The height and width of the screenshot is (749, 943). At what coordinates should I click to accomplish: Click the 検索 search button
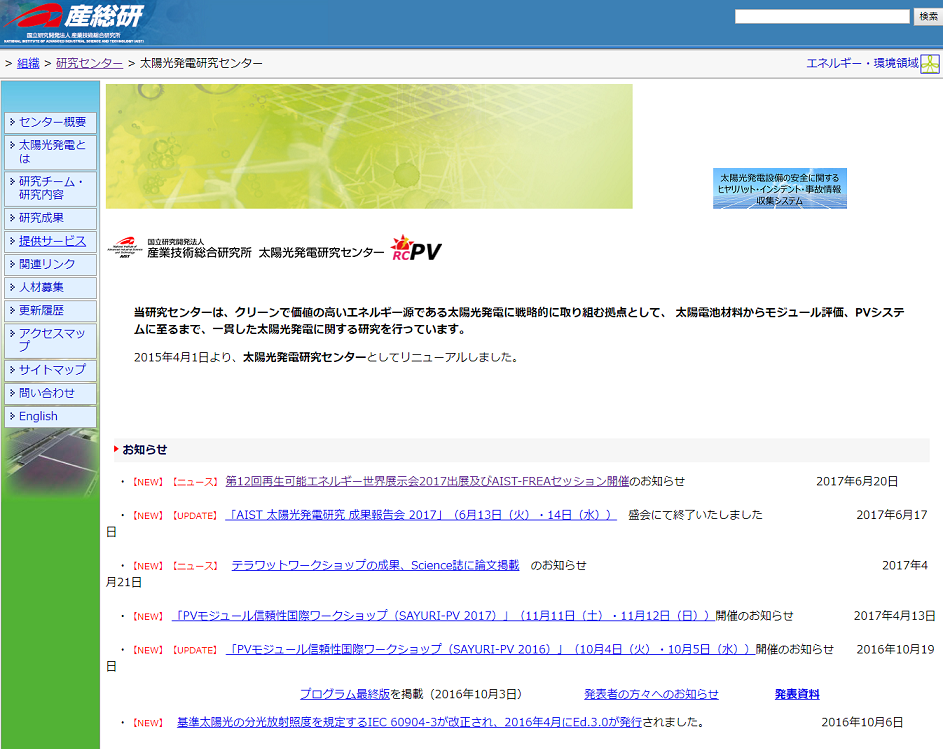point(928,17)
